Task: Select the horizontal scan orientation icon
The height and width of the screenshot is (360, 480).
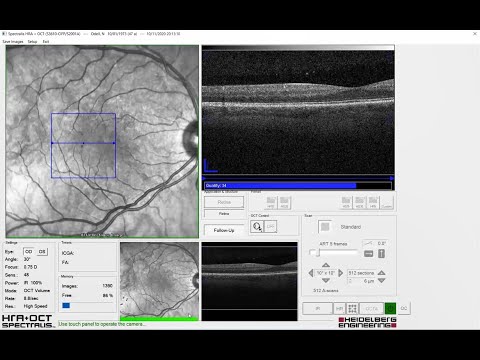Action: 369,254
